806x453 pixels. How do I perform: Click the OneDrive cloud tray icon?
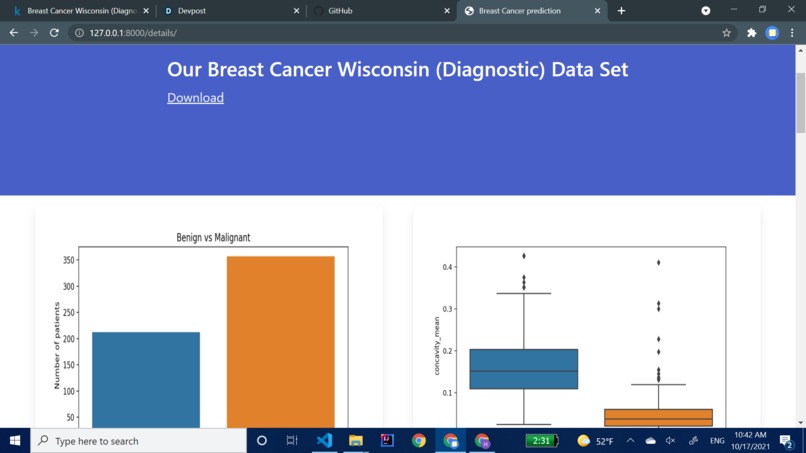pyautogui.click(x=651, y=441)
